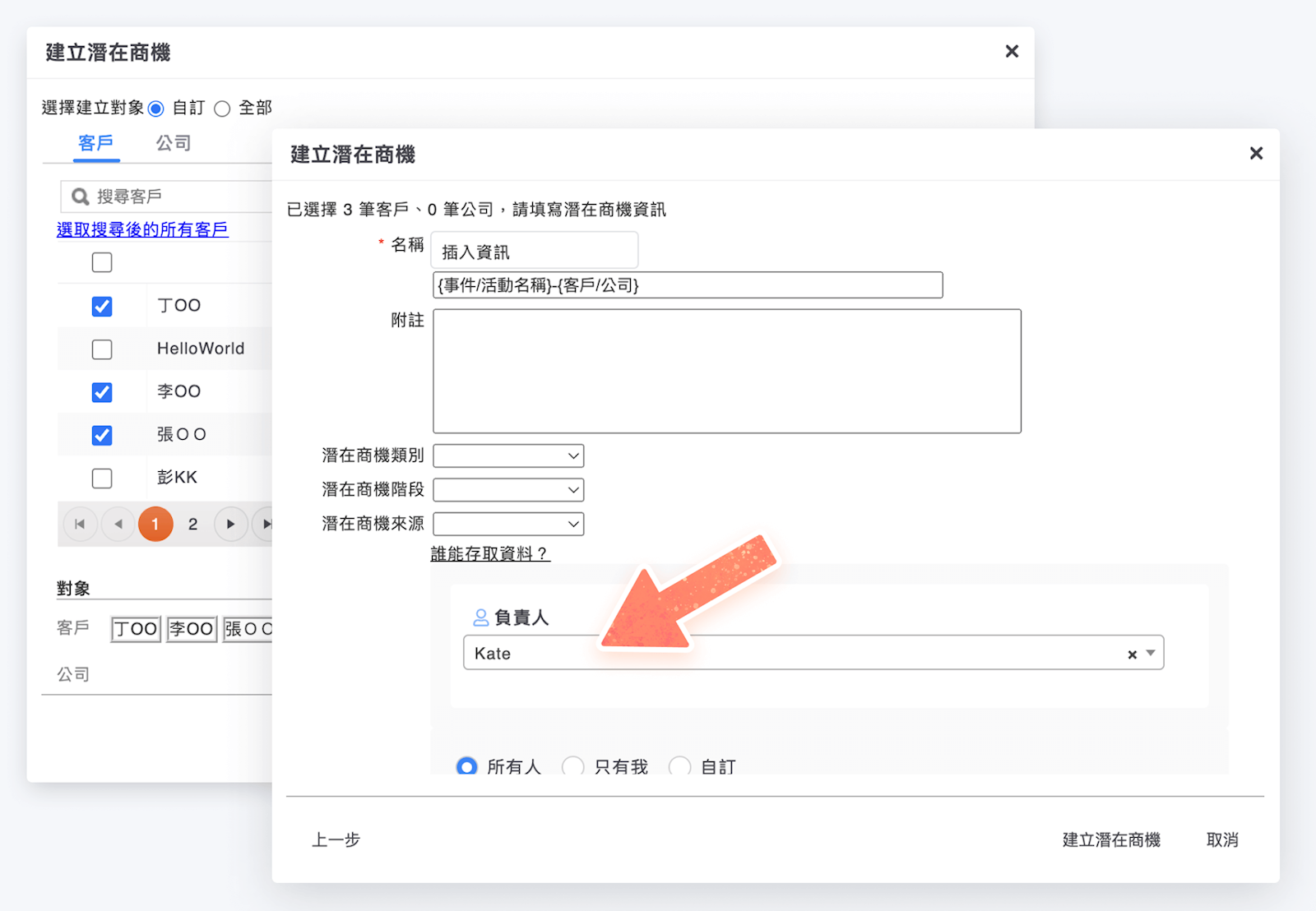Go to first page of customer list
The image size is (1316, 911).
point(80,524)
